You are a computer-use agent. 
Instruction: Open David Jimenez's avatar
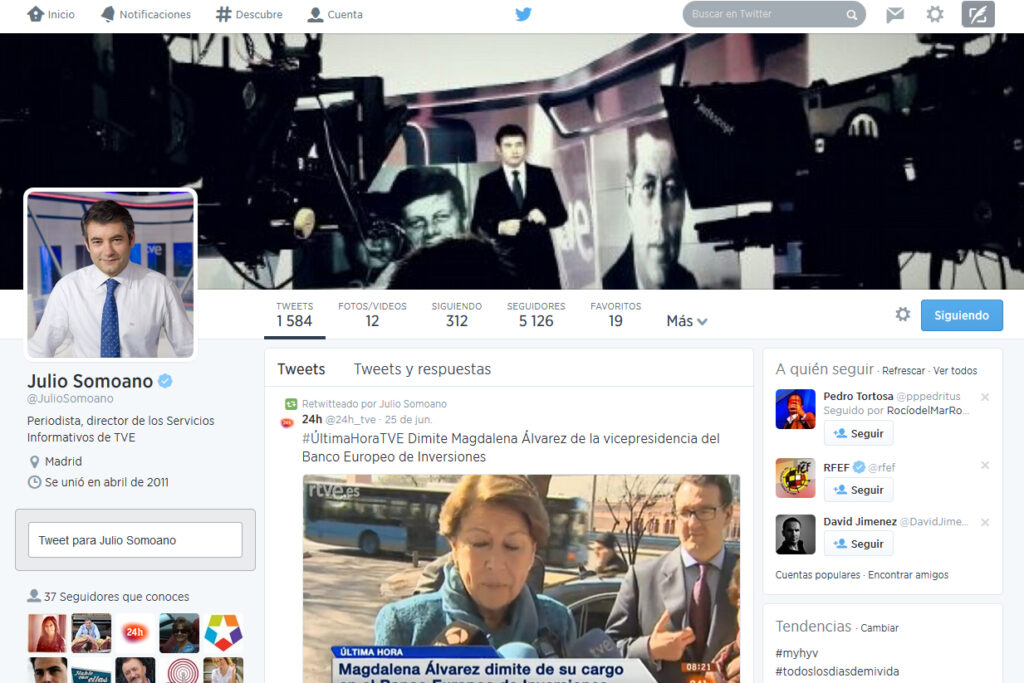(795, 534)
